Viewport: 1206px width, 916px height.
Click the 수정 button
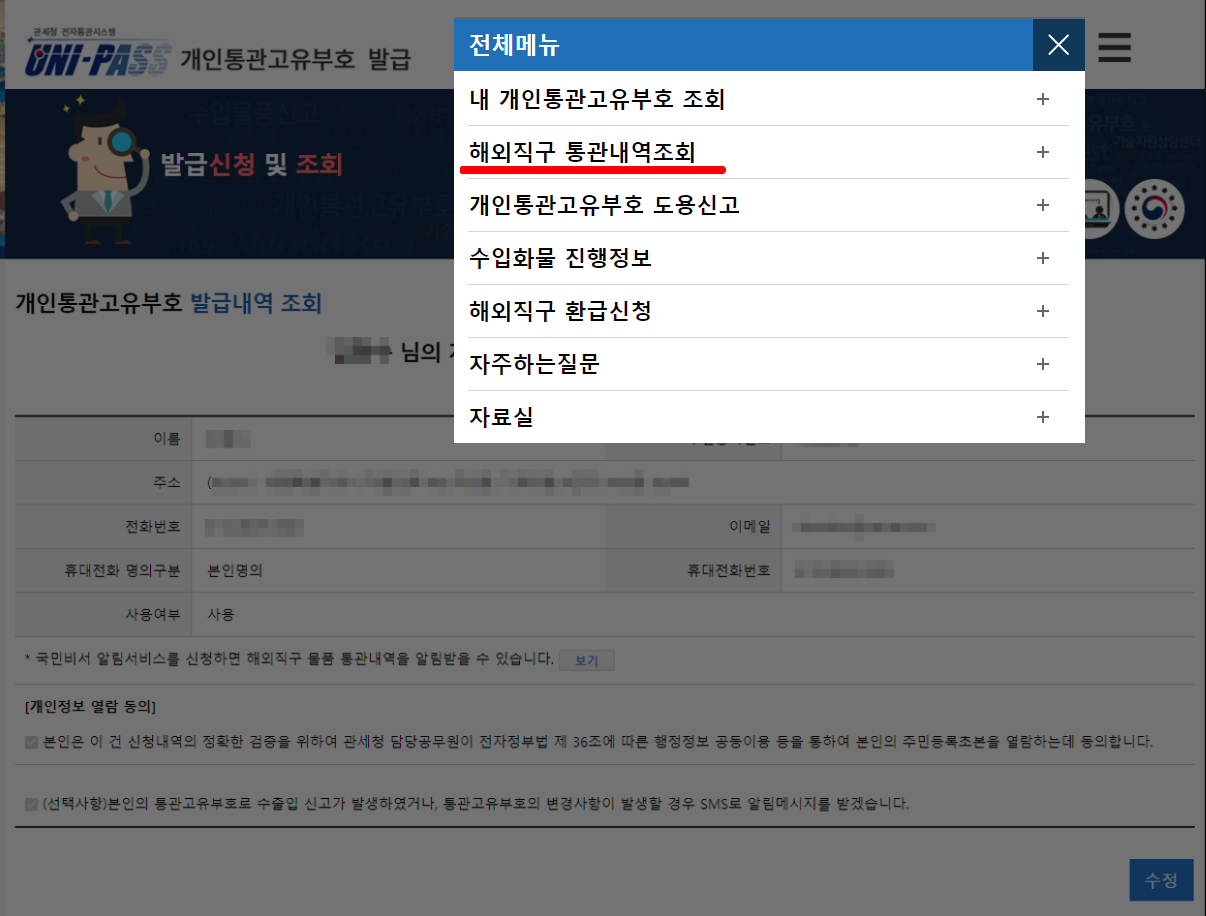[1161, 881]
